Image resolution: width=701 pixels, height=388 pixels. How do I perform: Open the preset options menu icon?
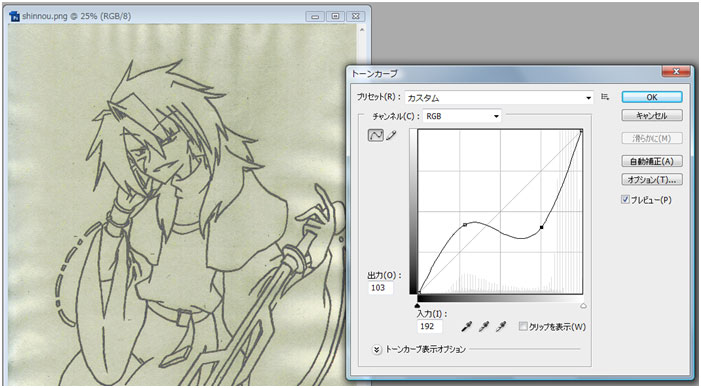(605, 97)
